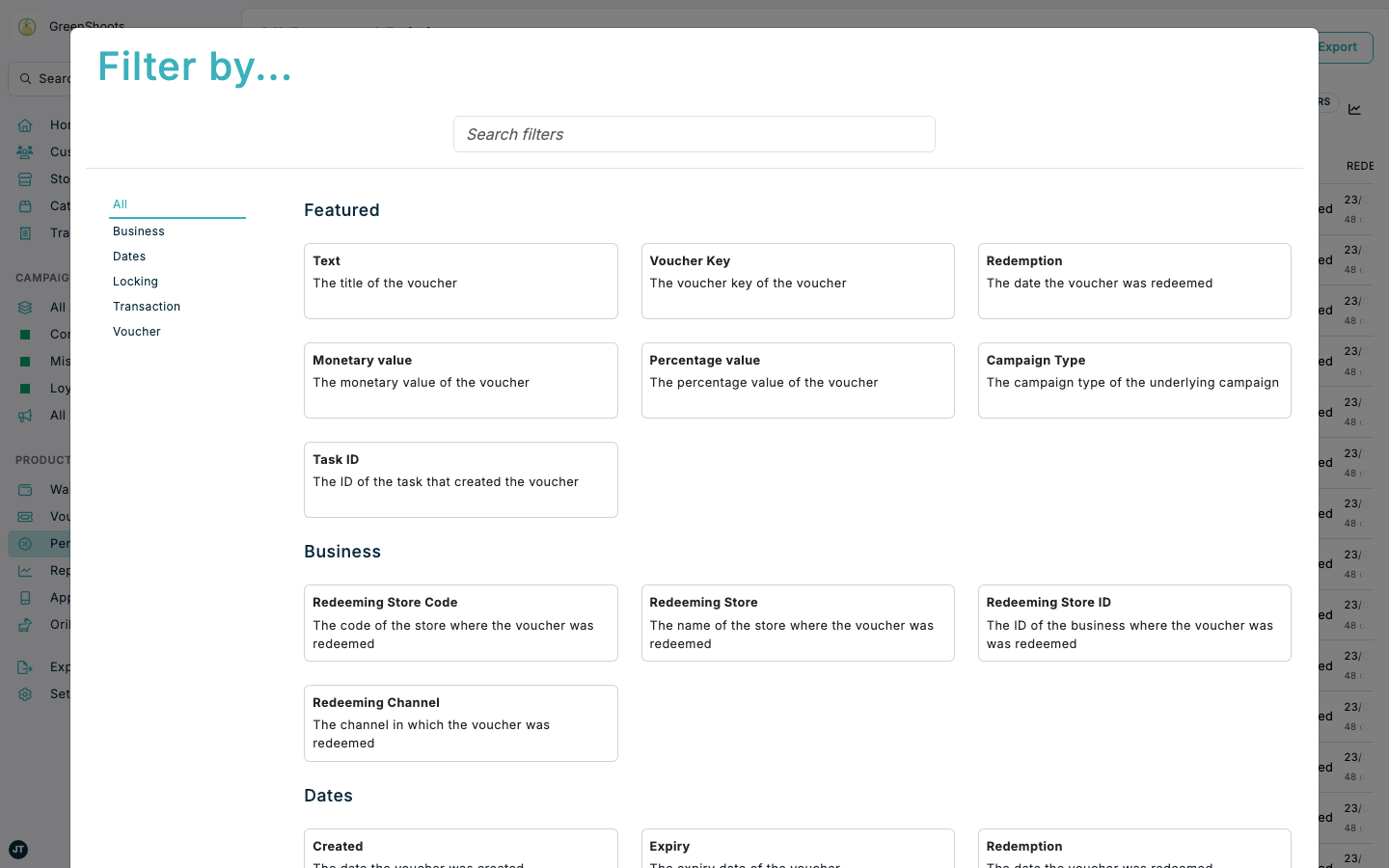Choose the Voucher Key filter card

click(x=797, y=281)
